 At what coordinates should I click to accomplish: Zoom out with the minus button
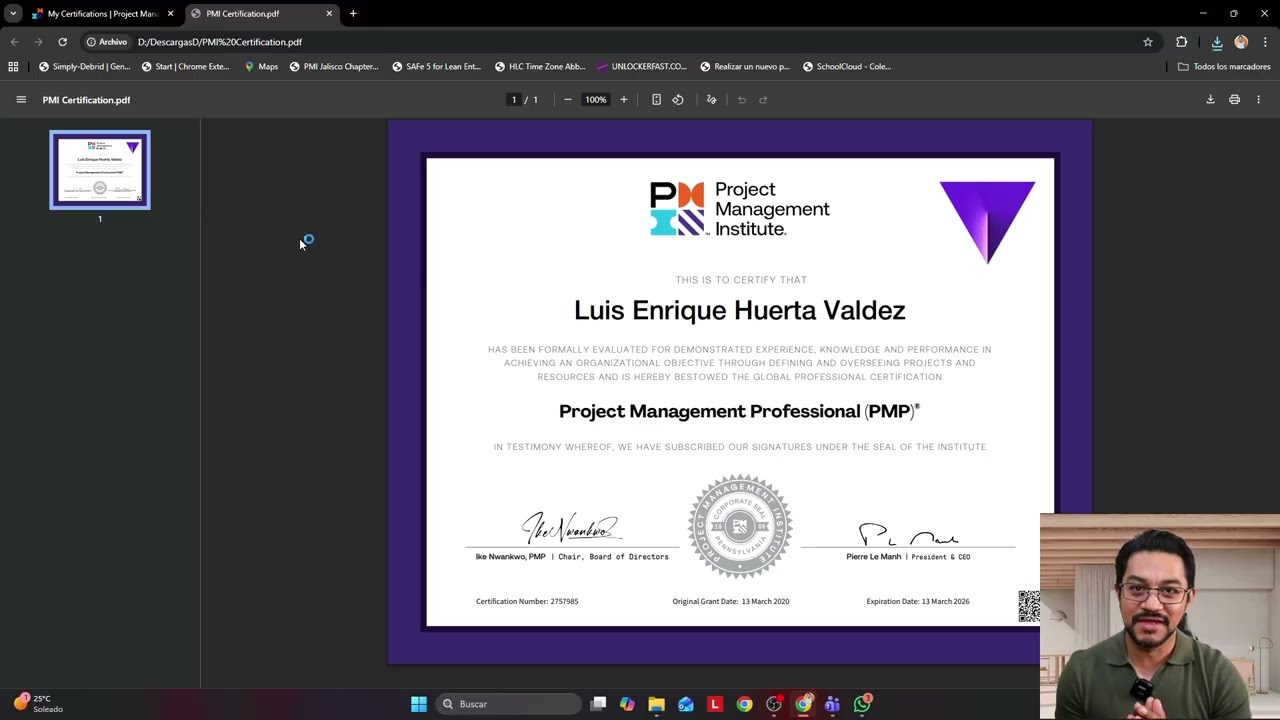(x=567, y=100)
